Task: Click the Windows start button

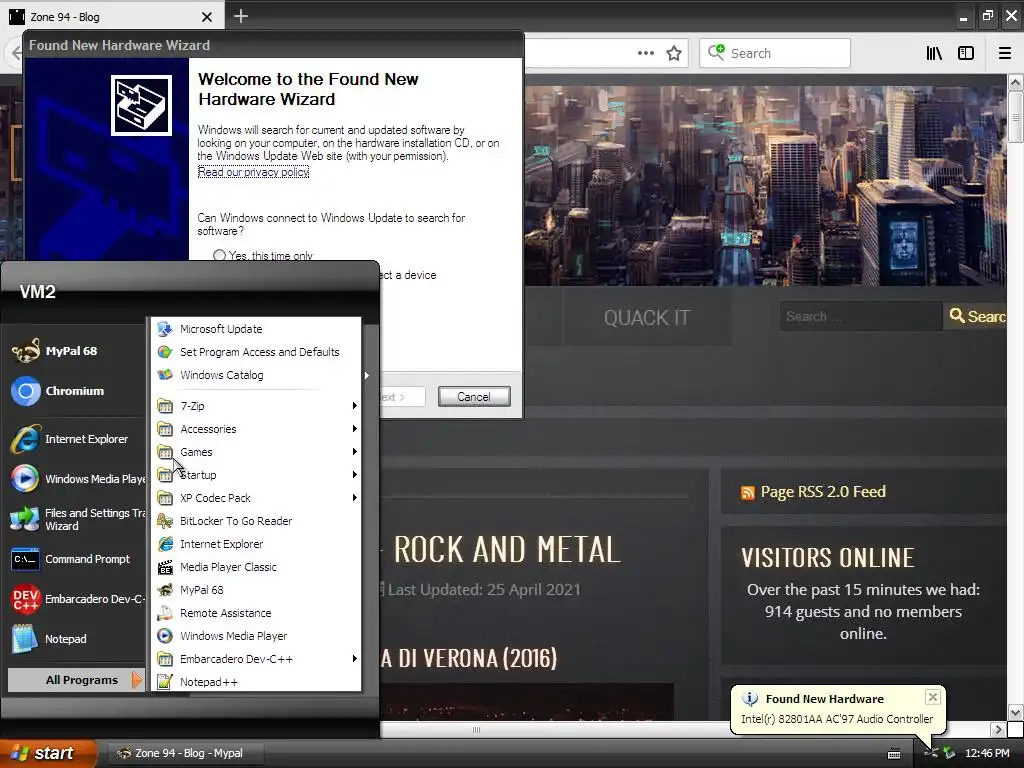Action: point(48,753)
